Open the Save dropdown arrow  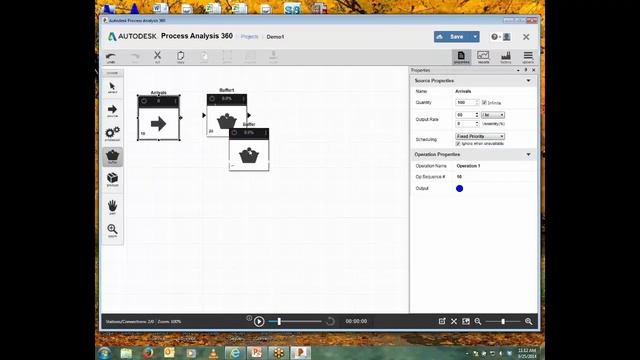[476, 37]
